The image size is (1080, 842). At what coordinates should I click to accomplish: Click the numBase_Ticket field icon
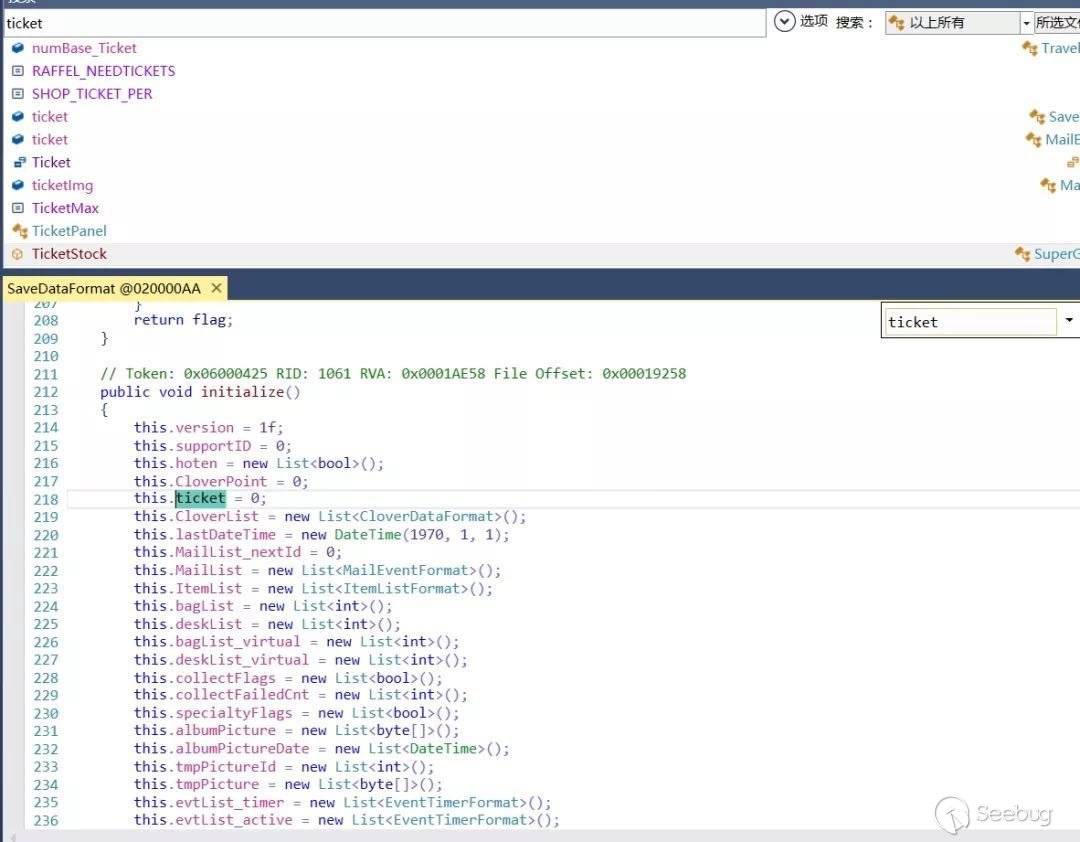point(17,48)
